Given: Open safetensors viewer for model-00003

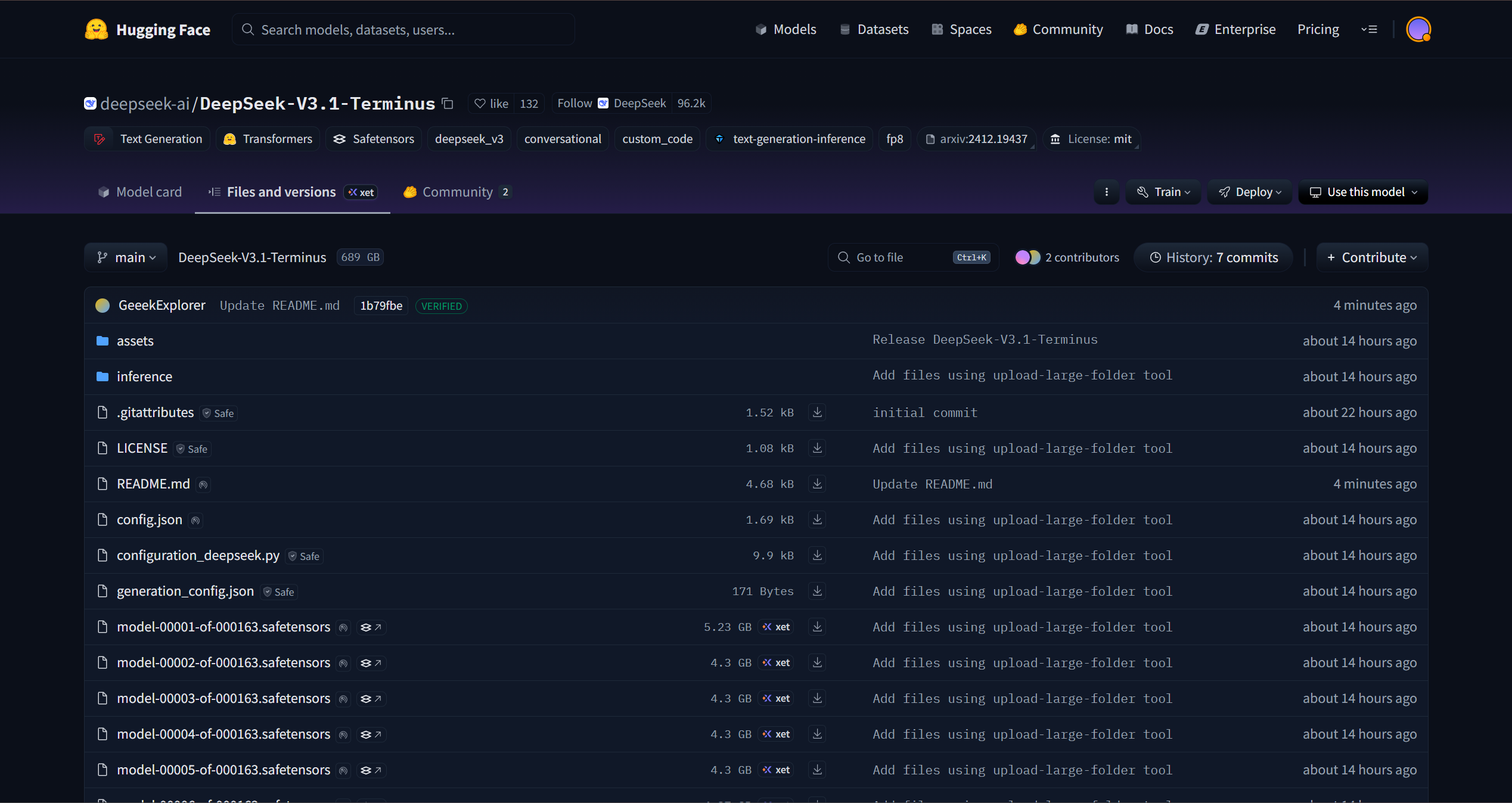Looking at the screenshot, I should [x=371, y=699].
